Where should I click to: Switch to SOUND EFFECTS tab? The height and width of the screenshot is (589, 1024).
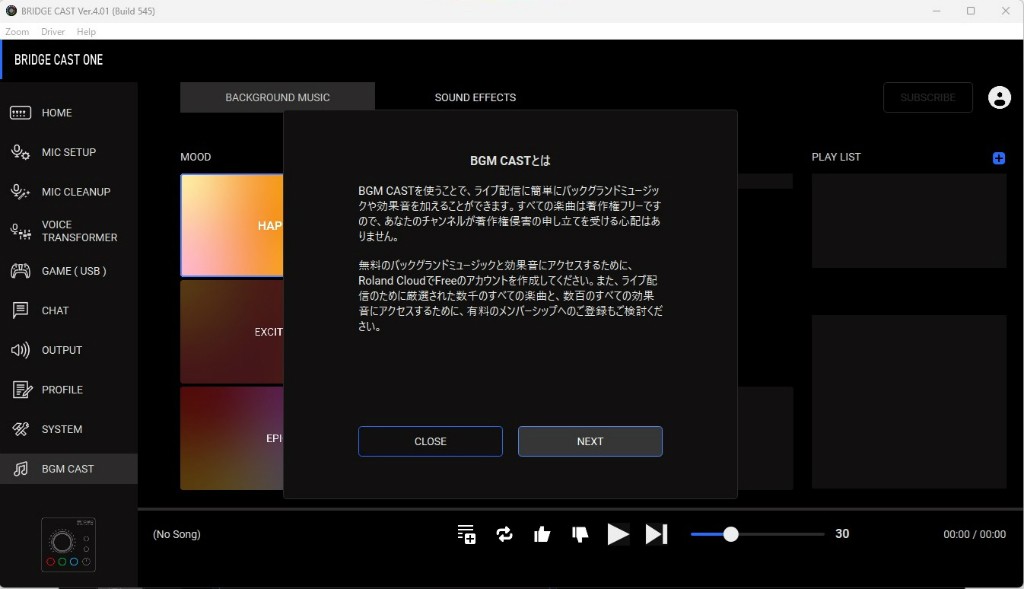pos(475,97)
